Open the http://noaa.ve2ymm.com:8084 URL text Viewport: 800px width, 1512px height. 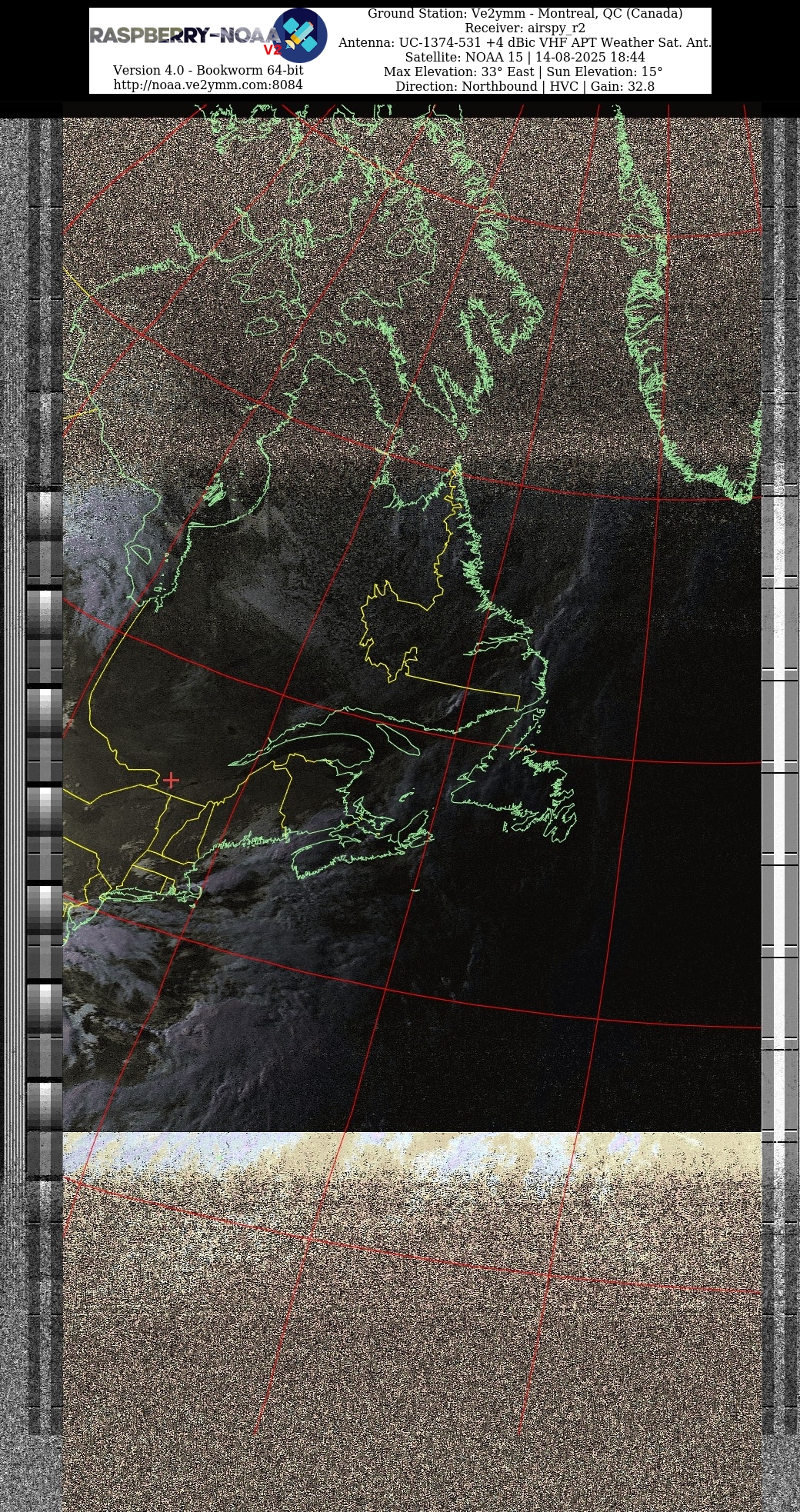tap(208, 85)
